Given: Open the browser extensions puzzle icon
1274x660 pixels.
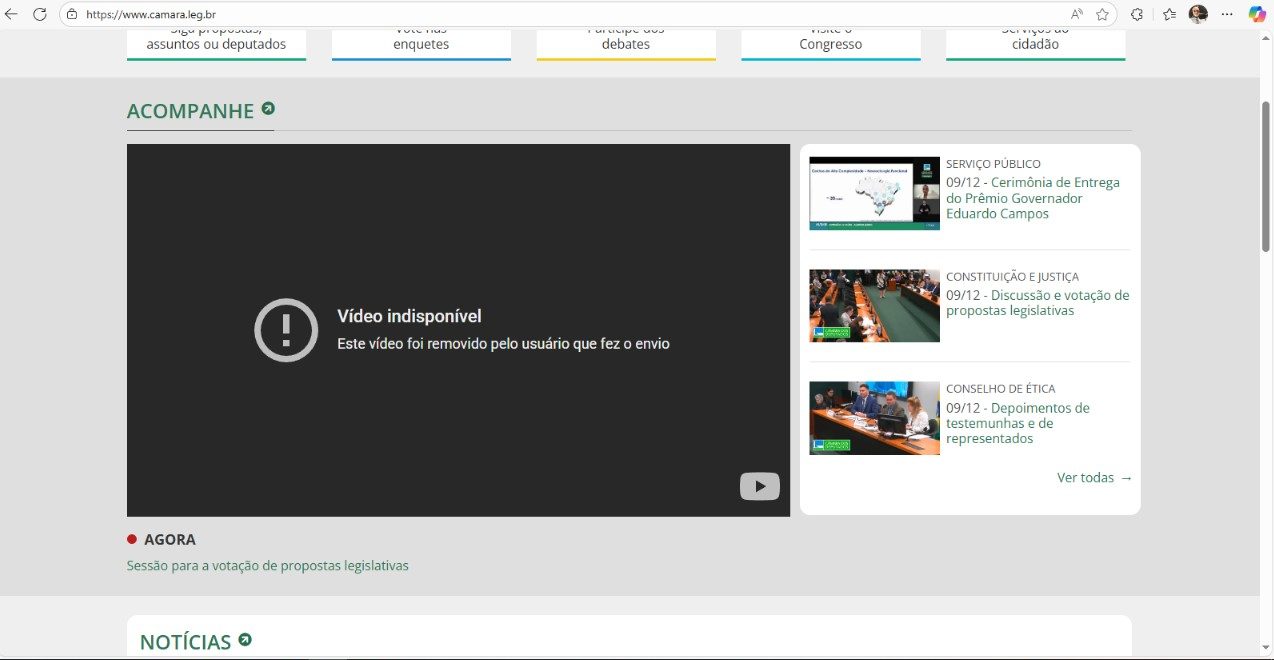Looking at the screenshot, I should [x=1137, y=14].
